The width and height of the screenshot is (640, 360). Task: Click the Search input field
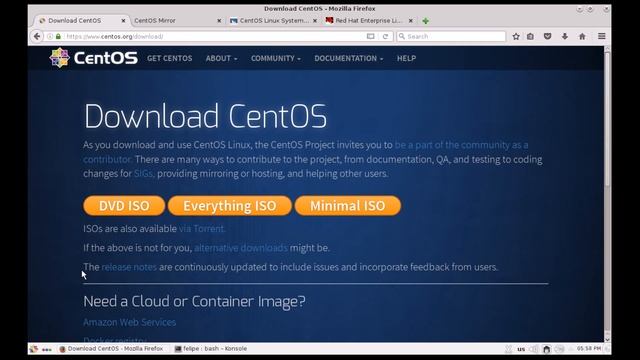(451, 36)
